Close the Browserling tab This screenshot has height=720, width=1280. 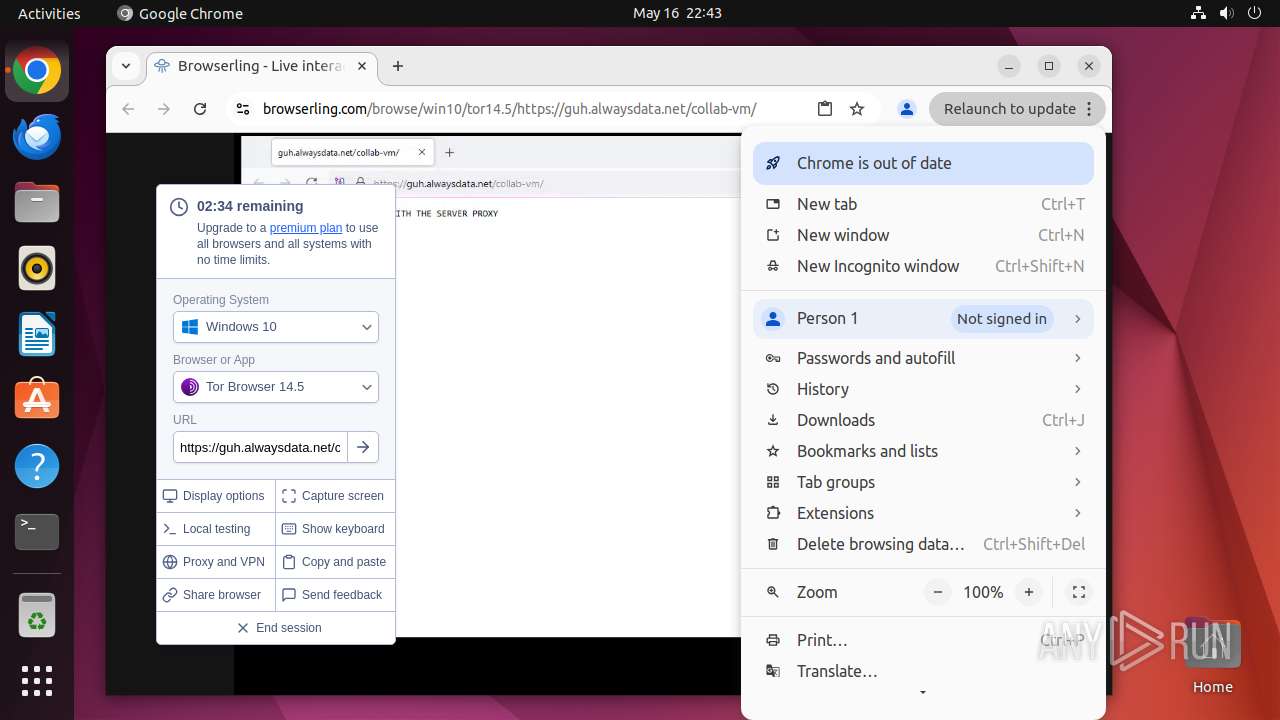362,66
